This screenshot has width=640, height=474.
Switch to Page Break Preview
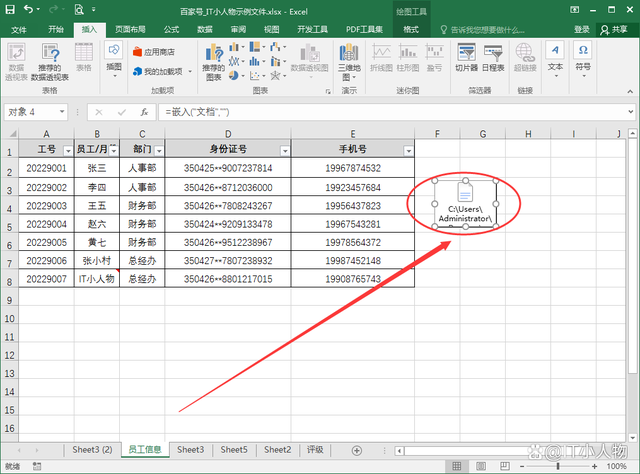click(x=505, y=466)
